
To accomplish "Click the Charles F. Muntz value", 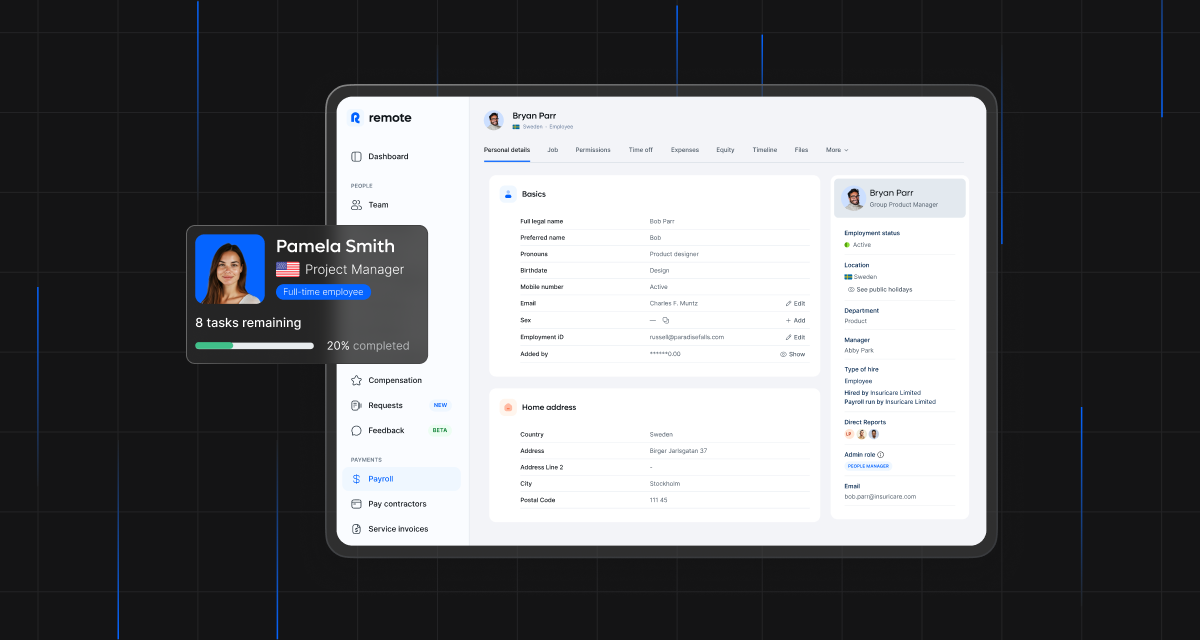I will [x=672, y=303].
